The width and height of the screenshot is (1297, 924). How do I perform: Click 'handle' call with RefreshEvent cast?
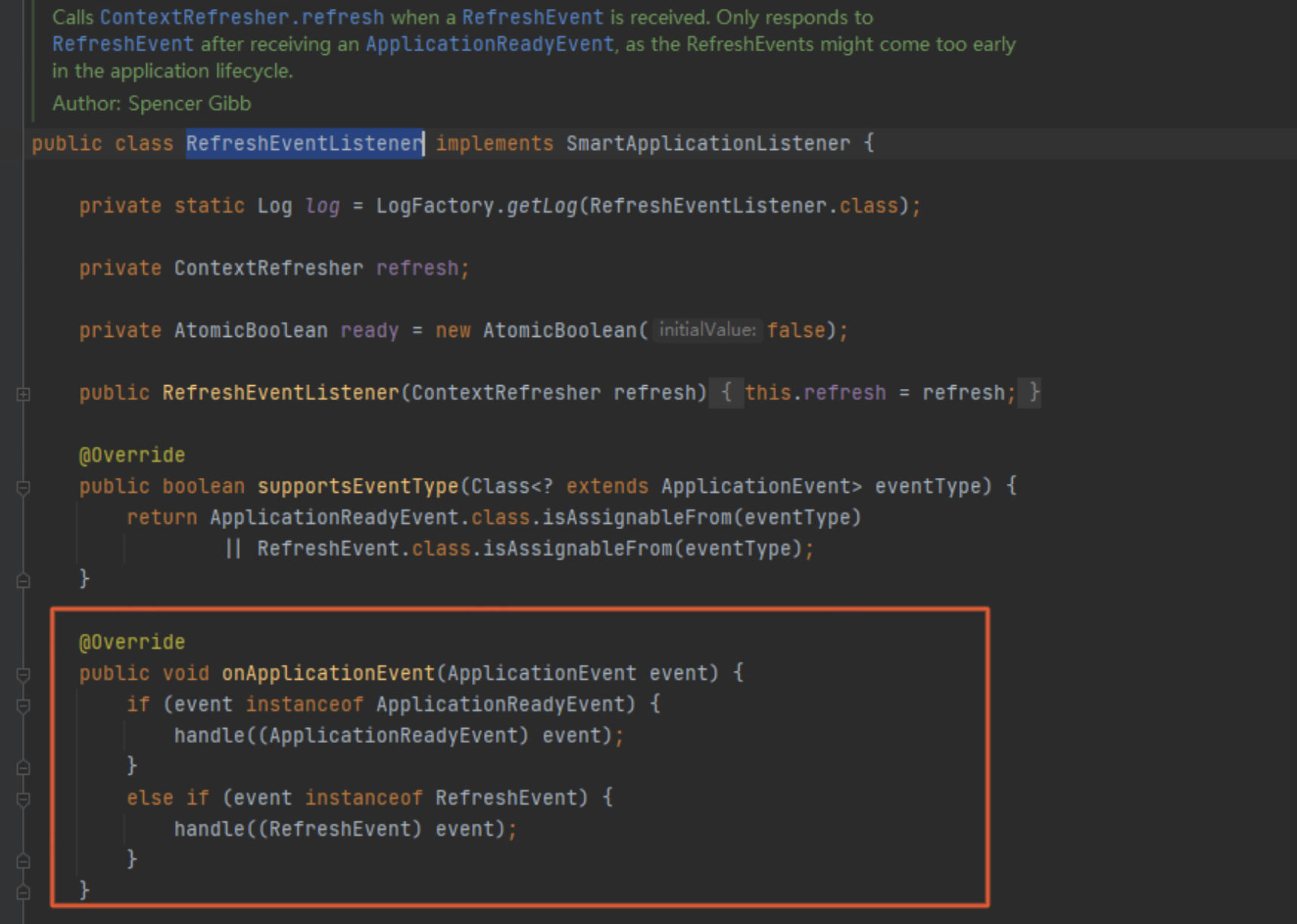coord(210,829)
